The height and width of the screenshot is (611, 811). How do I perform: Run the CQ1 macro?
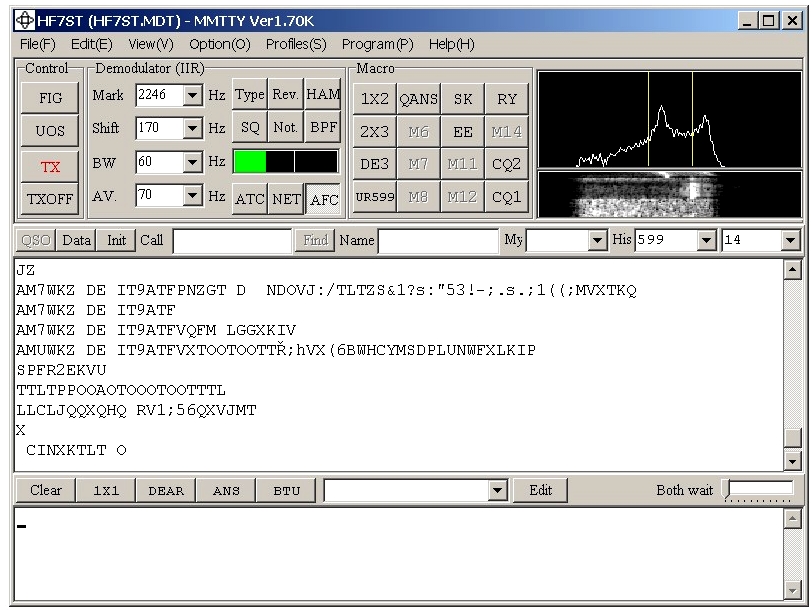click(x=506, y=197)
